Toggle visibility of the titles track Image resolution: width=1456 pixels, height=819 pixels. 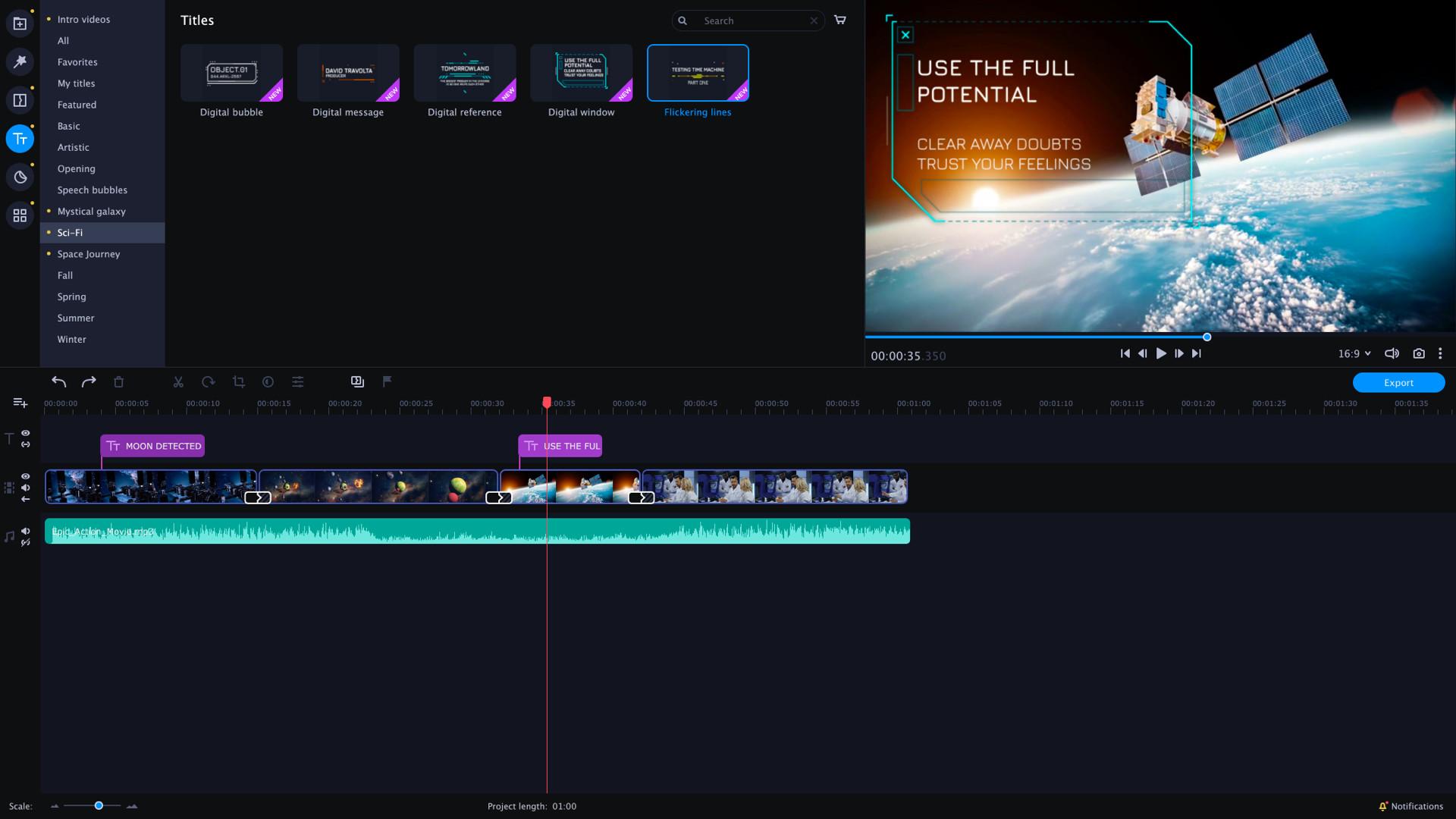(25, 434)
